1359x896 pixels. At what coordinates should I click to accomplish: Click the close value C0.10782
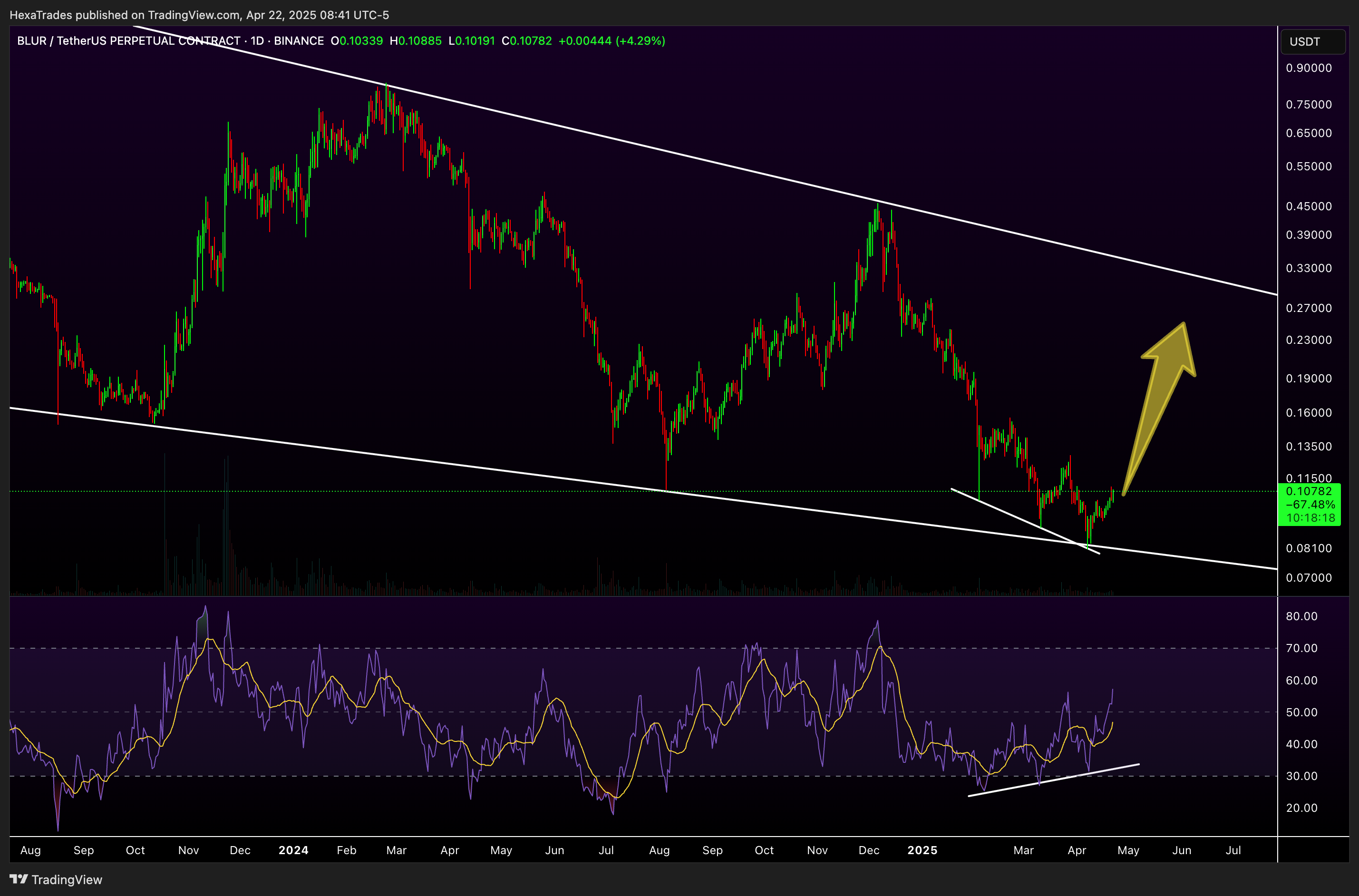pyautogui.click(x=527, y=40)
